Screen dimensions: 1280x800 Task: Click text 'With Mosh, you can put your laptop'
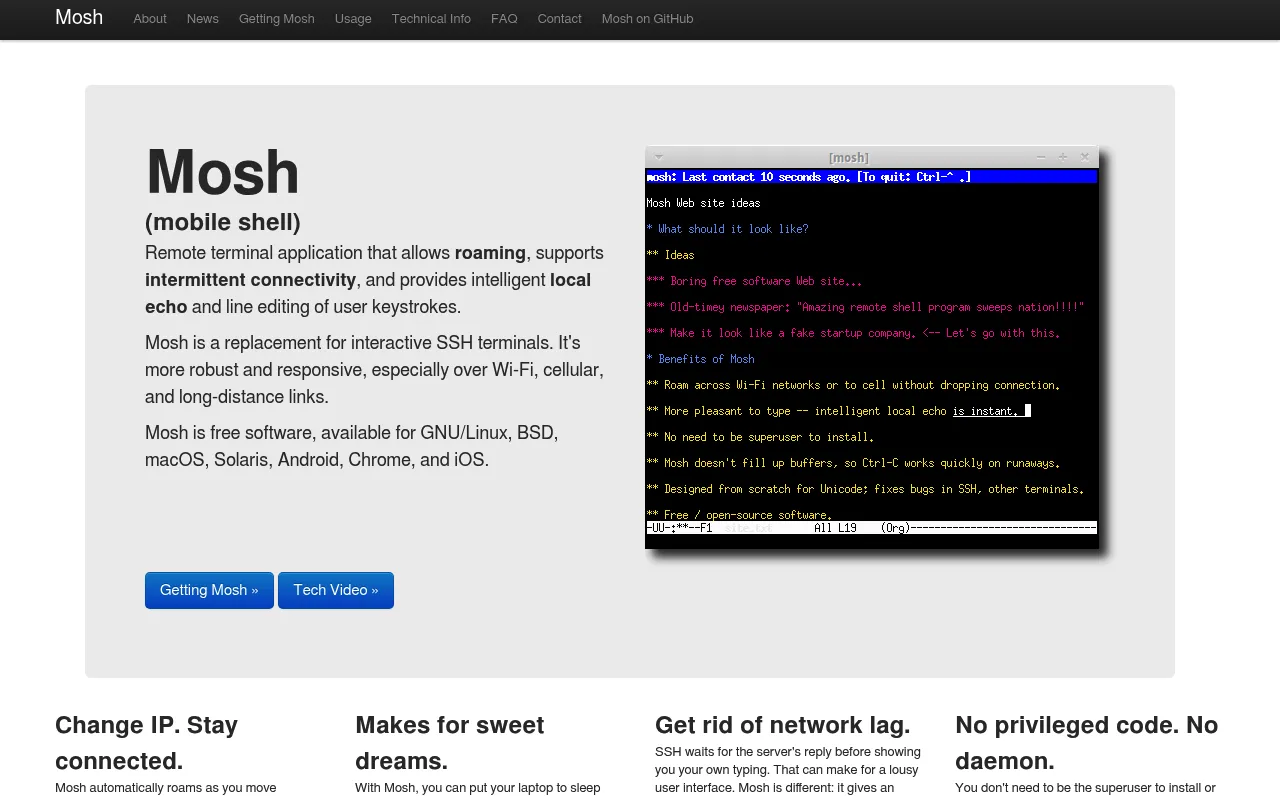478,788
